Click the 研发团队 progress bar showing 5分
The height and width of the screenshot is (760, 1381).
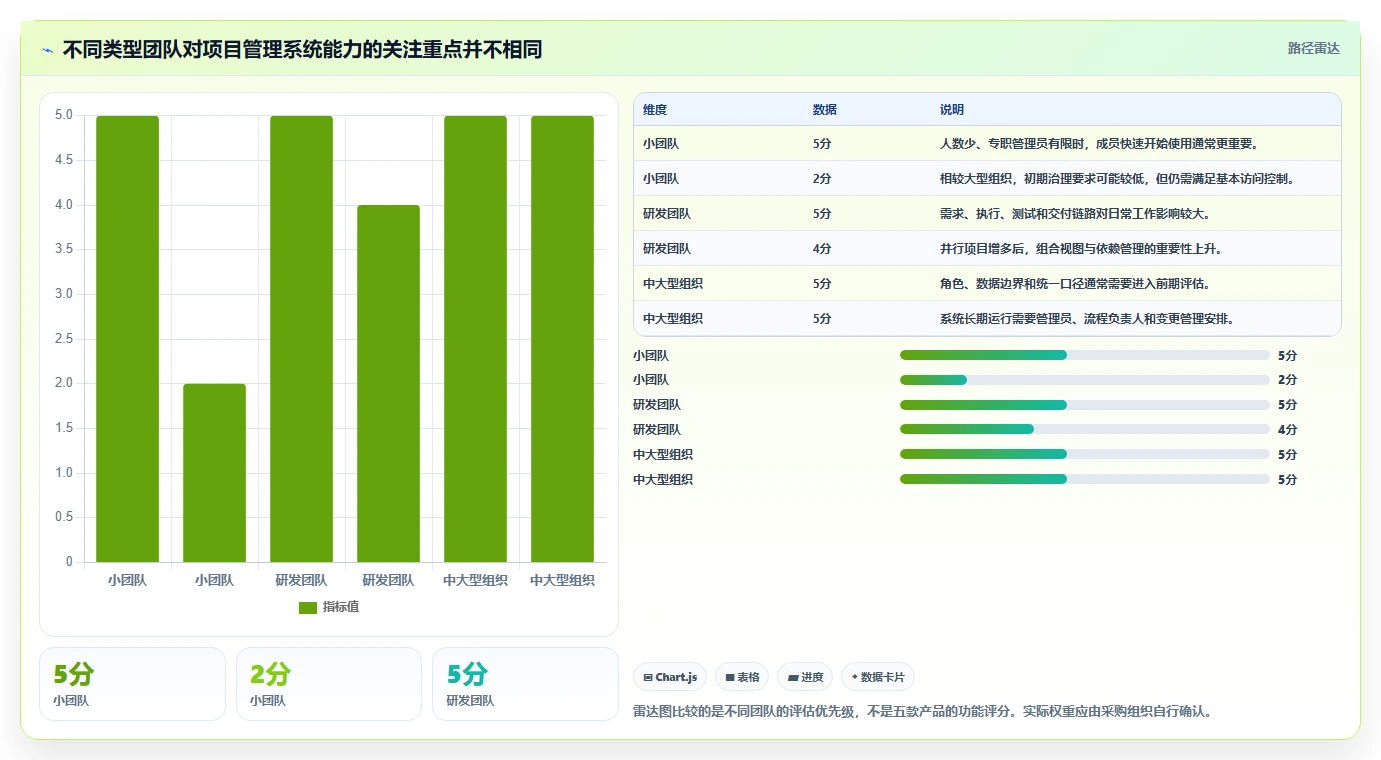[x=1085, y=405]
